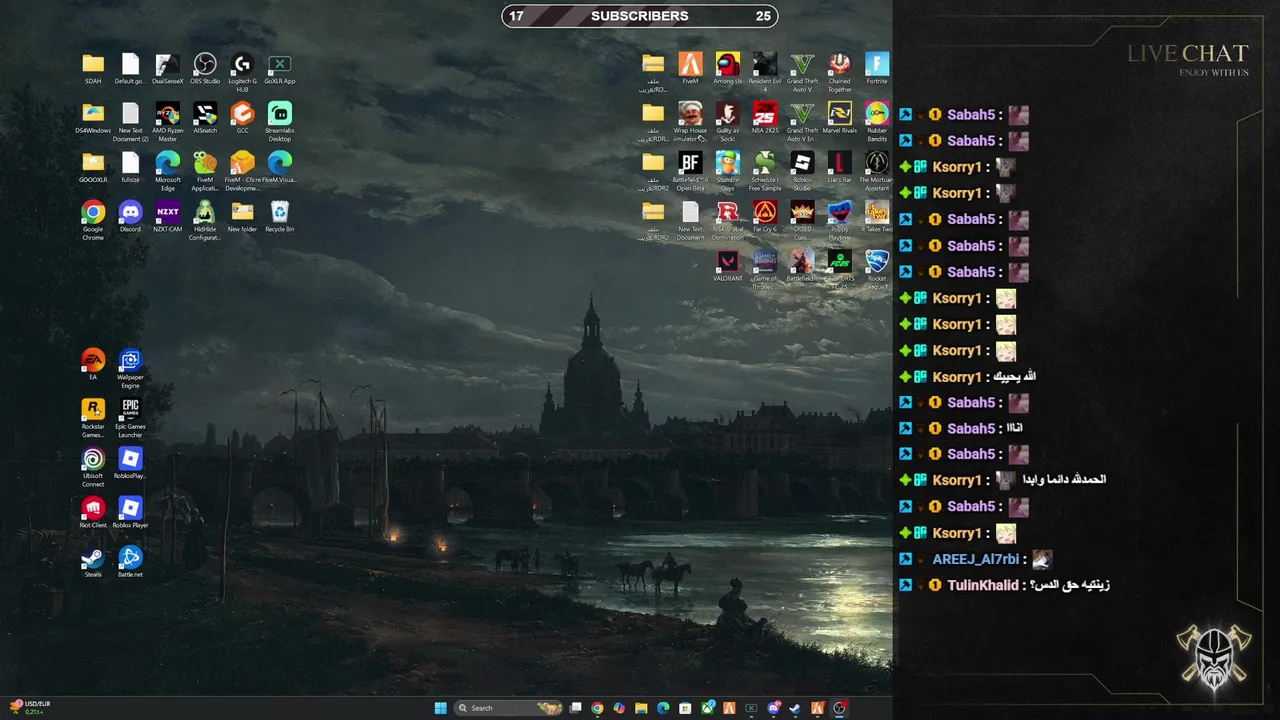
Task: Select the FiveM orange game icon
Action: pyautogui.click(x=690, y=69)
